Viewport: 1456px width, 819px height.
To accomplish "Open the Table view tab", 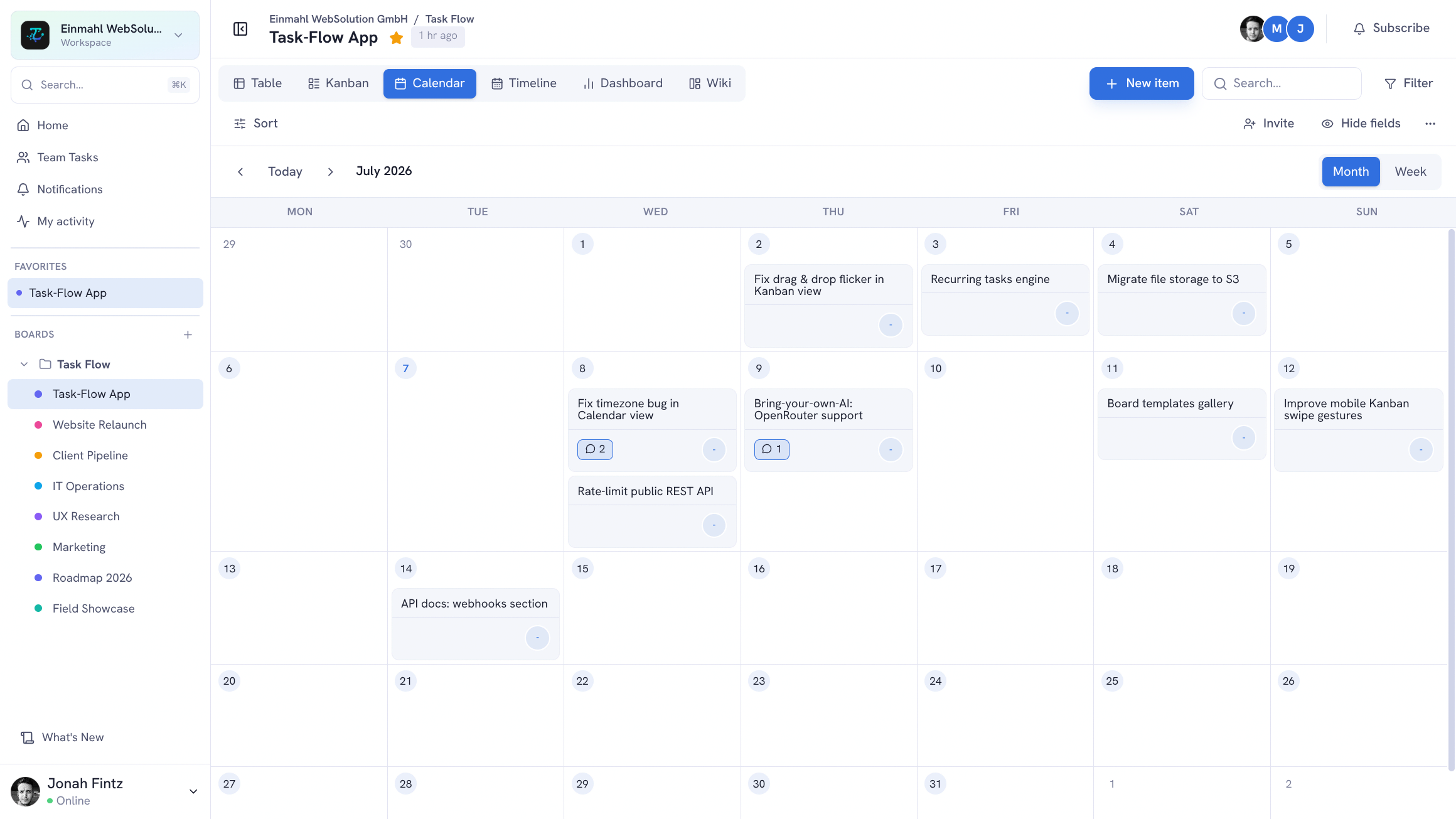I will pos(257,83).
